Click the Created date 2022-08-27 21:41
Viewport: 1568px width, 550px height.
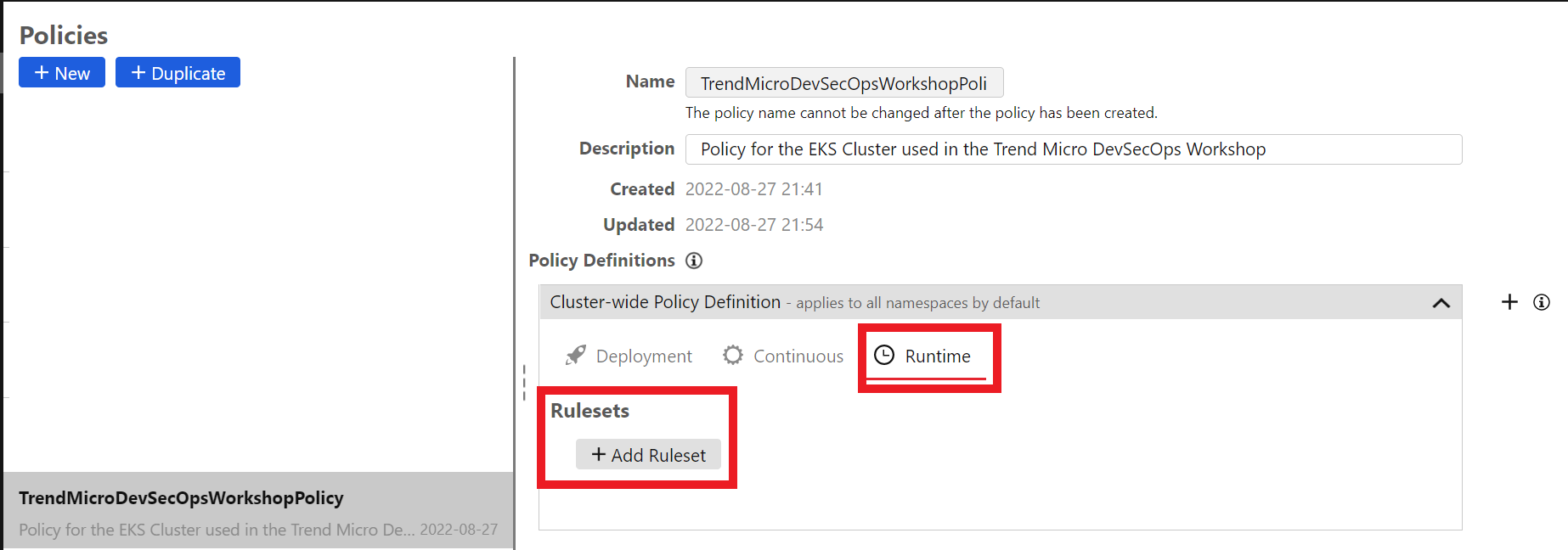pos(754,189)
